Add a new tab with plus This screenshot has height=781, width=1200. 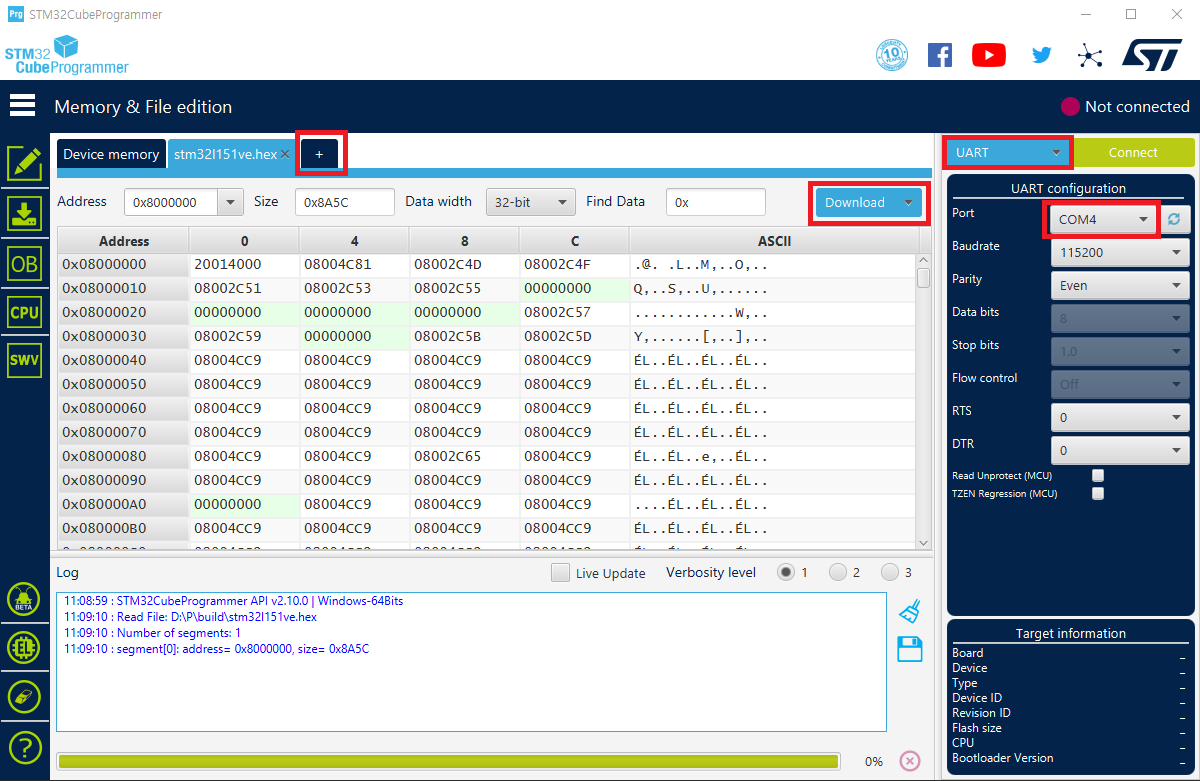320,154
